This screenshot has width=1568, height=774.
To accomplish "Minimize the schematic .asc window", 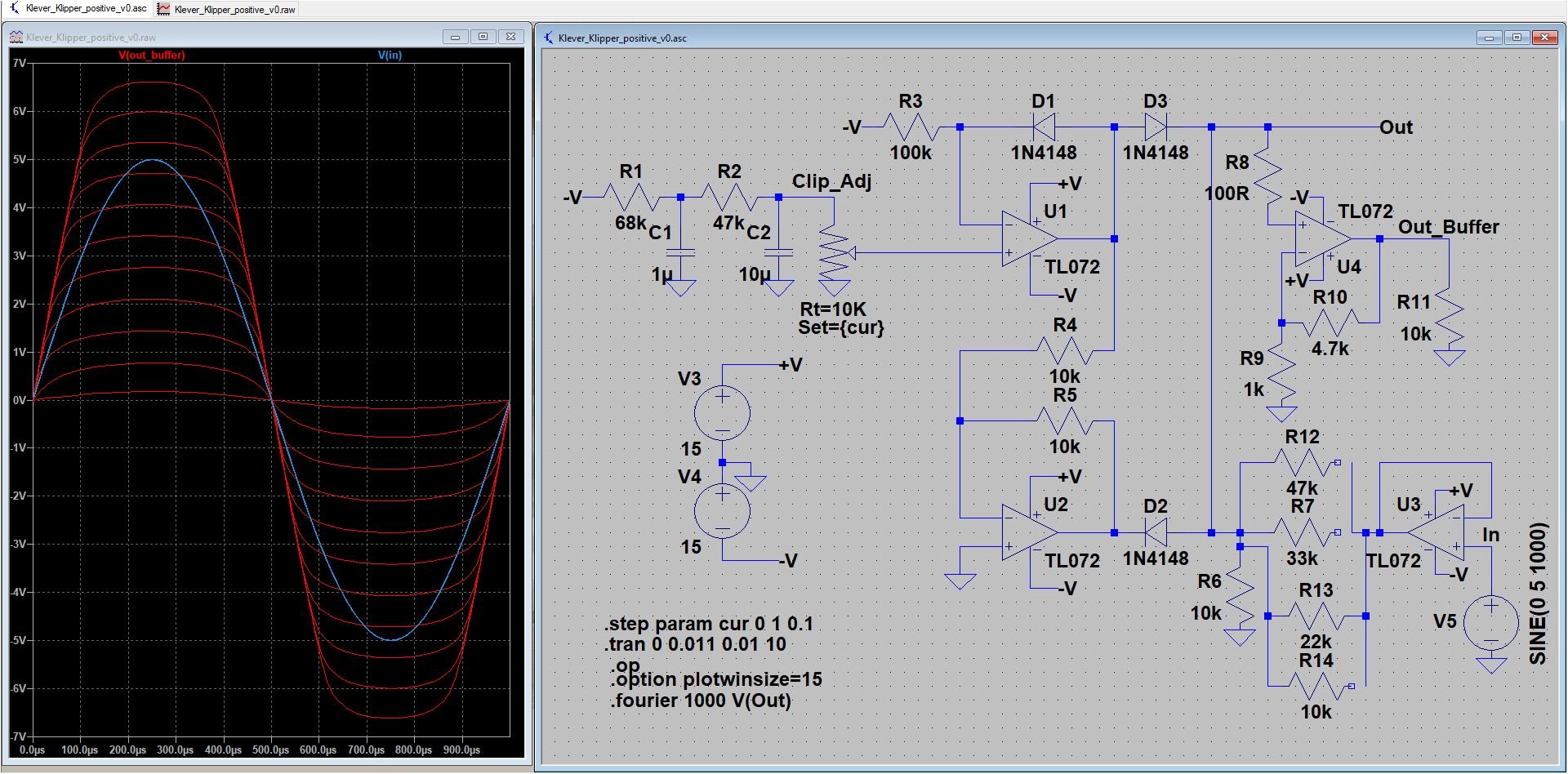I will (x=1490, y=38).
